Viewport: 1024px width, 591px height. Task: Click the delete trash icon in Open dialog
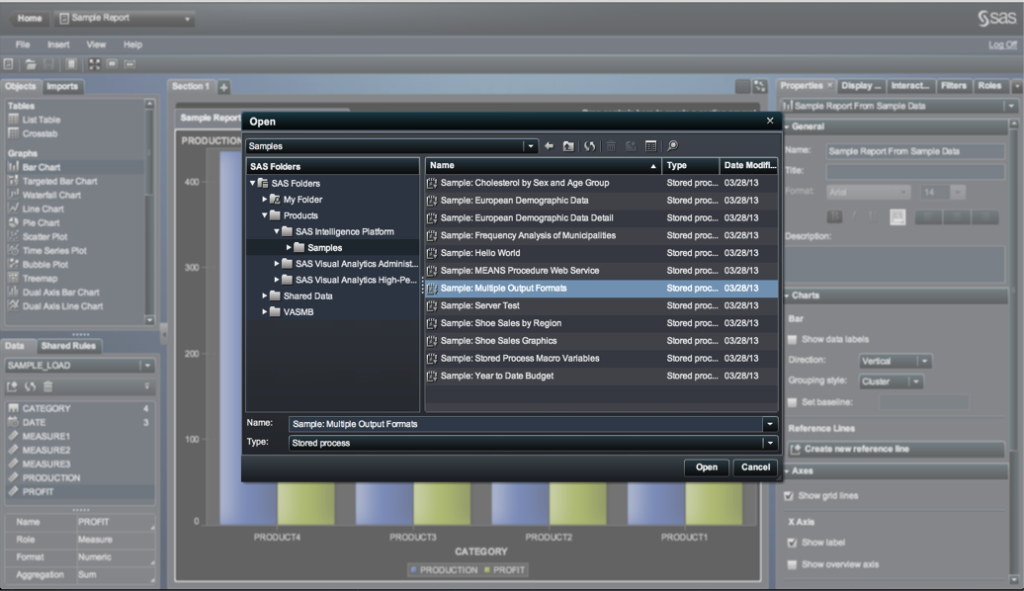click(611, 146)
